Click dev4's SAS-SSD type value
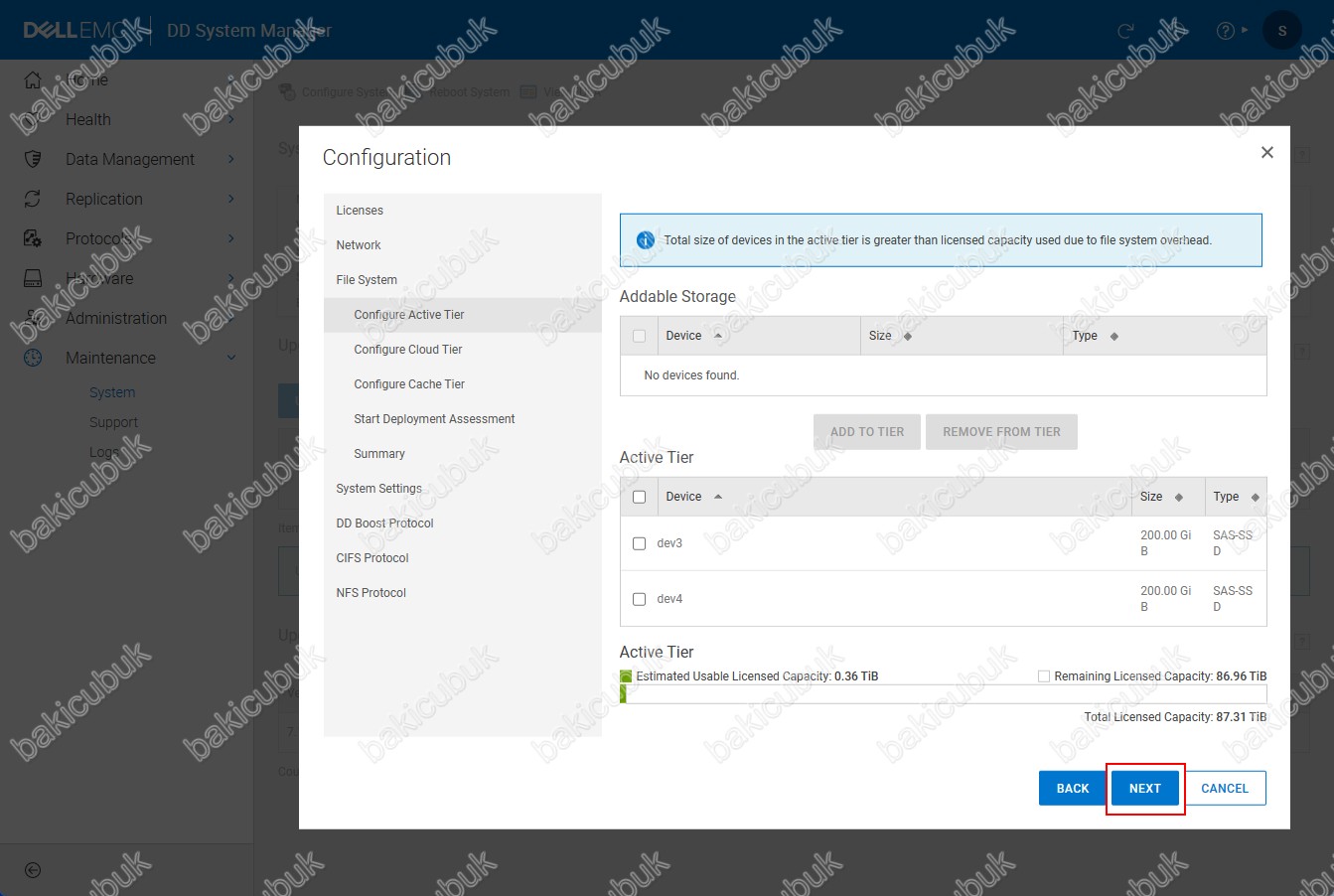Image resolution: width=1334 pixels, height=896 pixels. 1233,599
